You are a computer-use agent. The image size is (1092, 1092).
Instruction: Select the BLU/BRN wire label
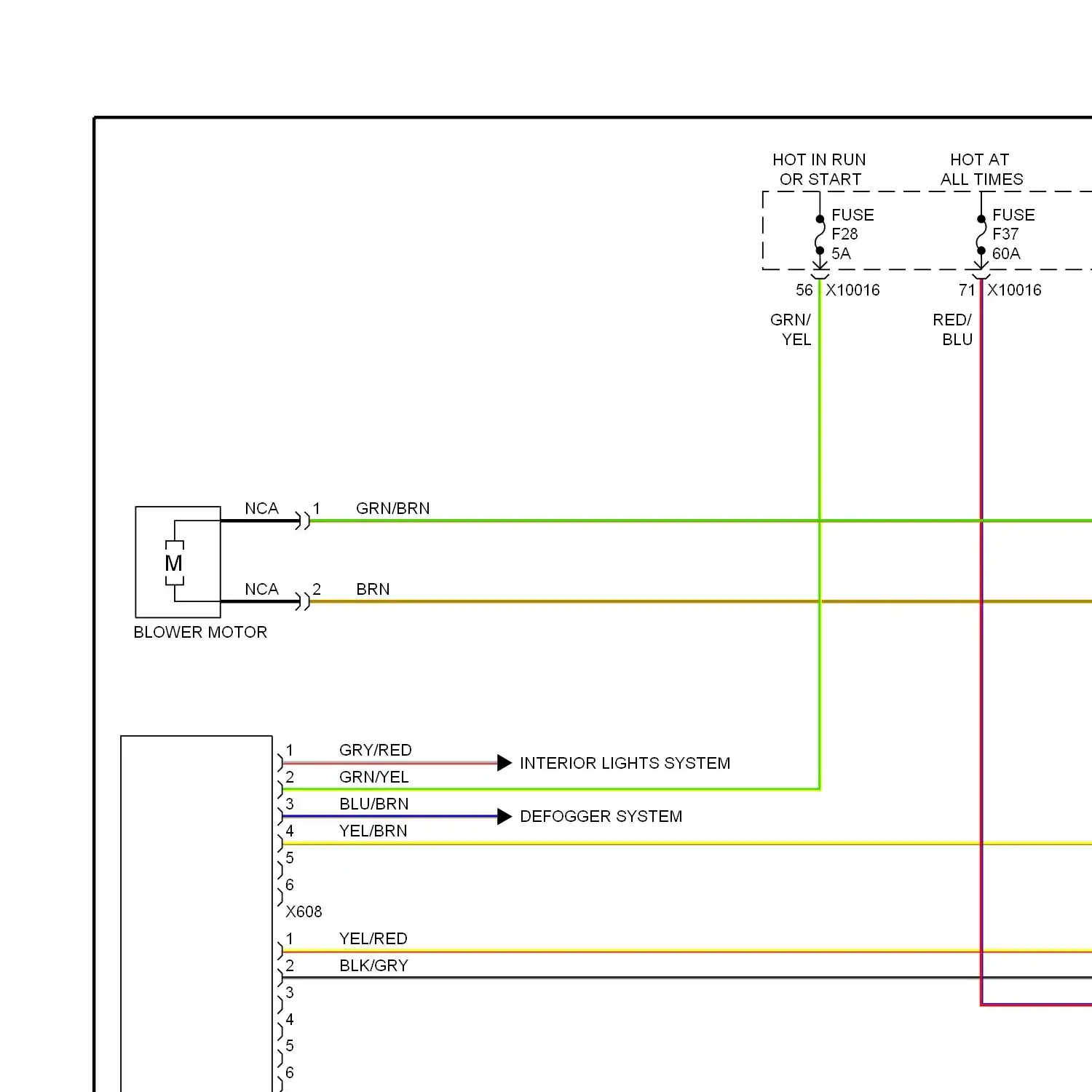tap(374, 804)
